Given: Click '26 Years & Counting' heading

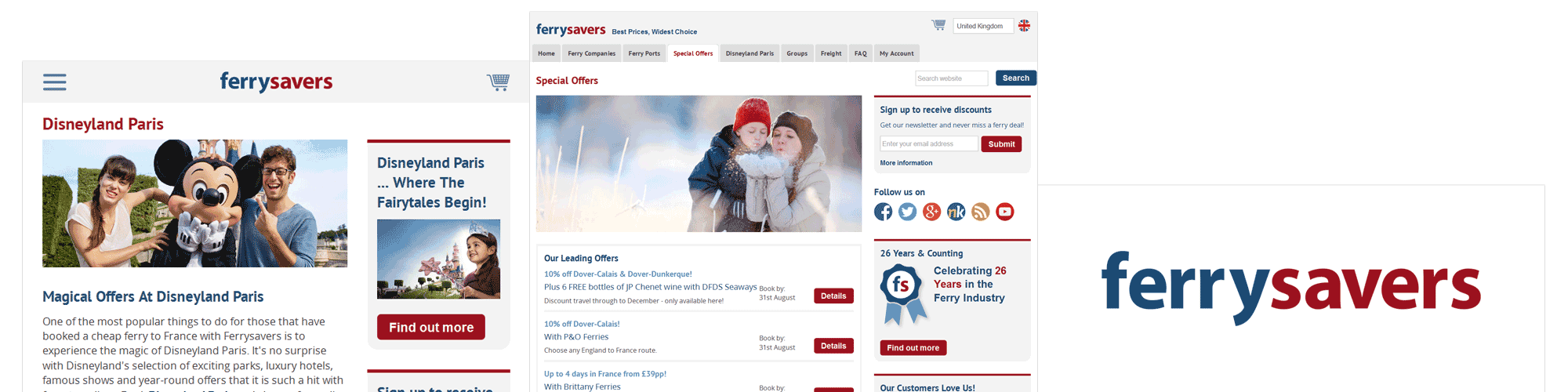Looking at the screenshot, I should point(921,253).
